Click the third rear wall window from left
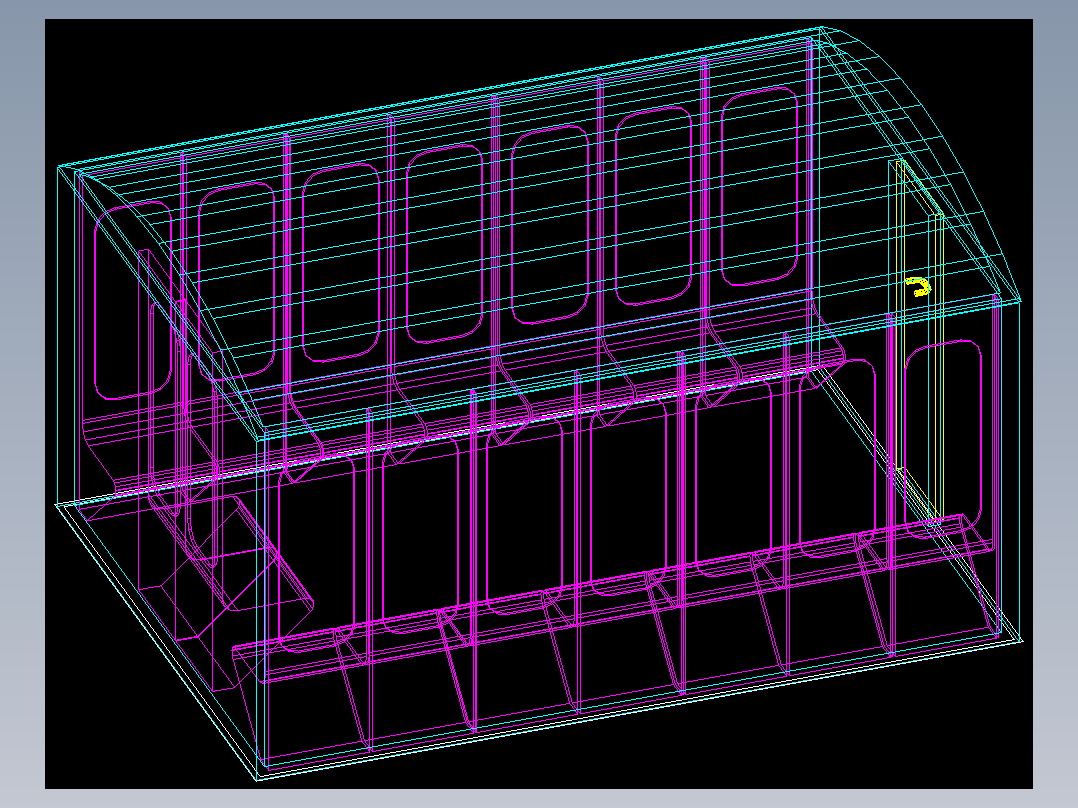Viewport: 1078px width, 808px height. point(445,243)
